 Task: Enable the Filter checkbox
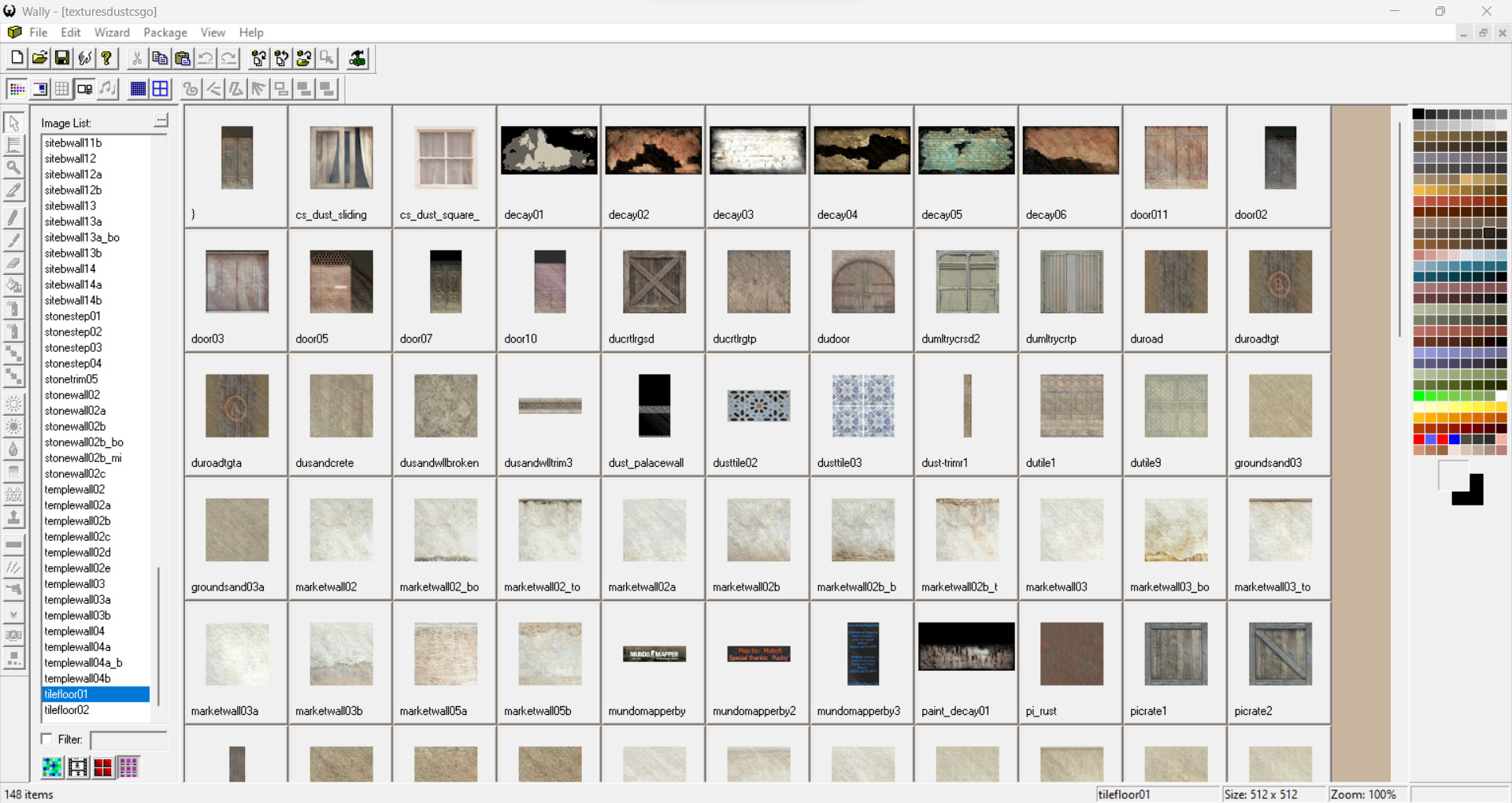tap(46, 739)
